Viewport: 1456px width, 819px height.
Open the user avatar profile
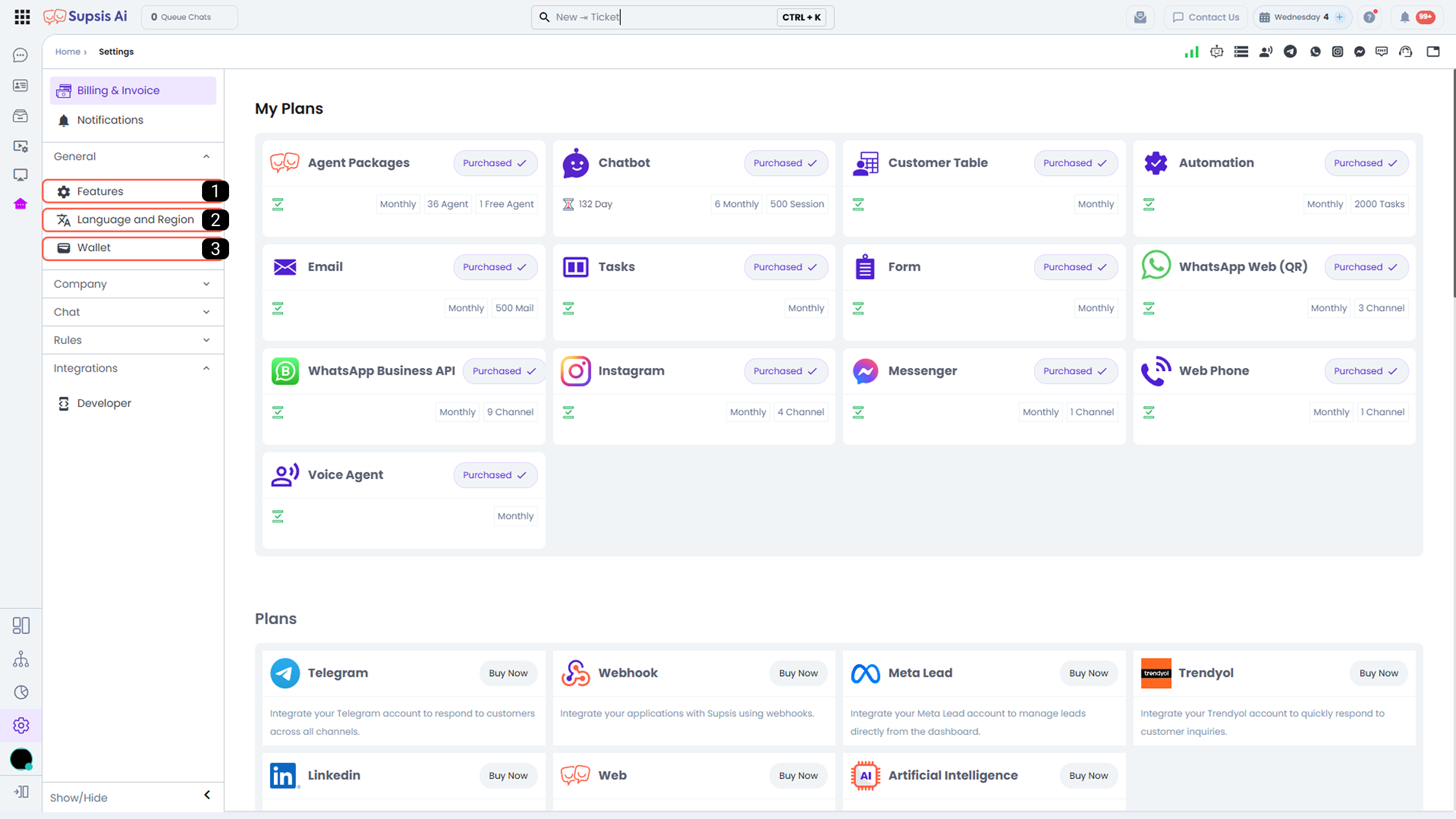[21, 759]
